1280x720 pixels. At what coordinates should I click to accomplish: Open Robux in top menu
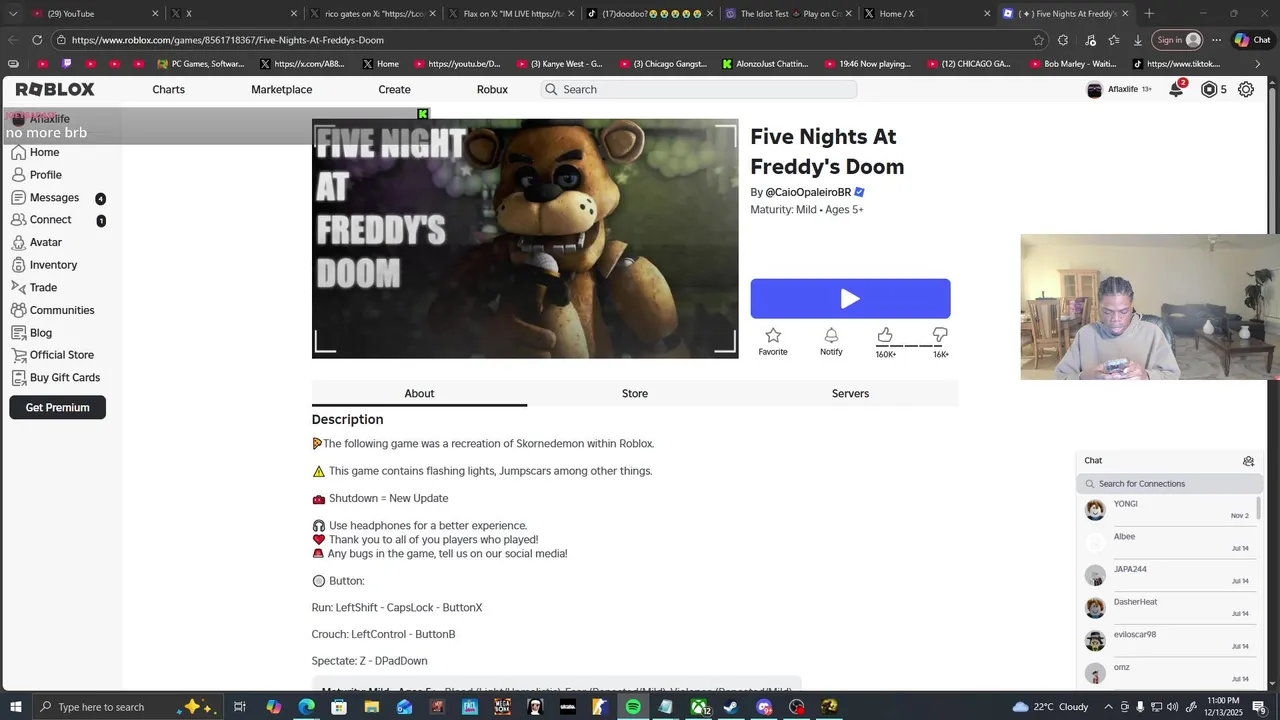pyautogui.click(x=492, y=89)
